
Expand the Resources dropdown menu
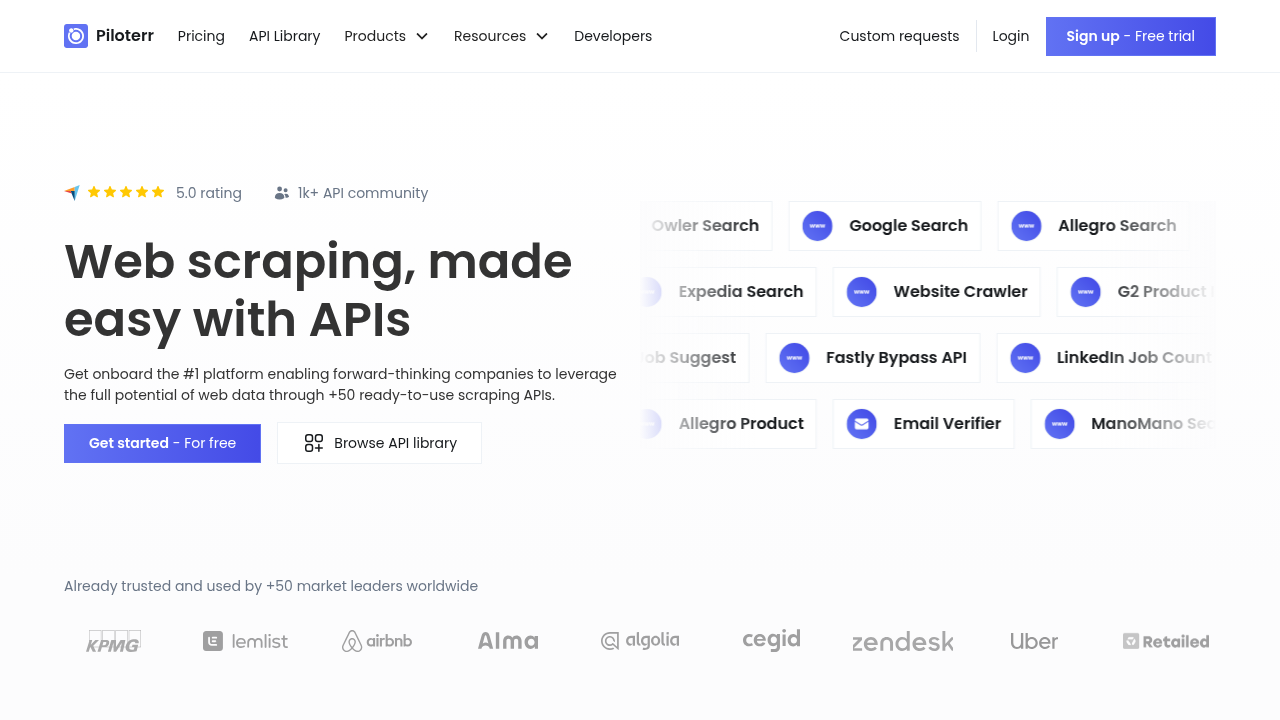click(501, 36)
